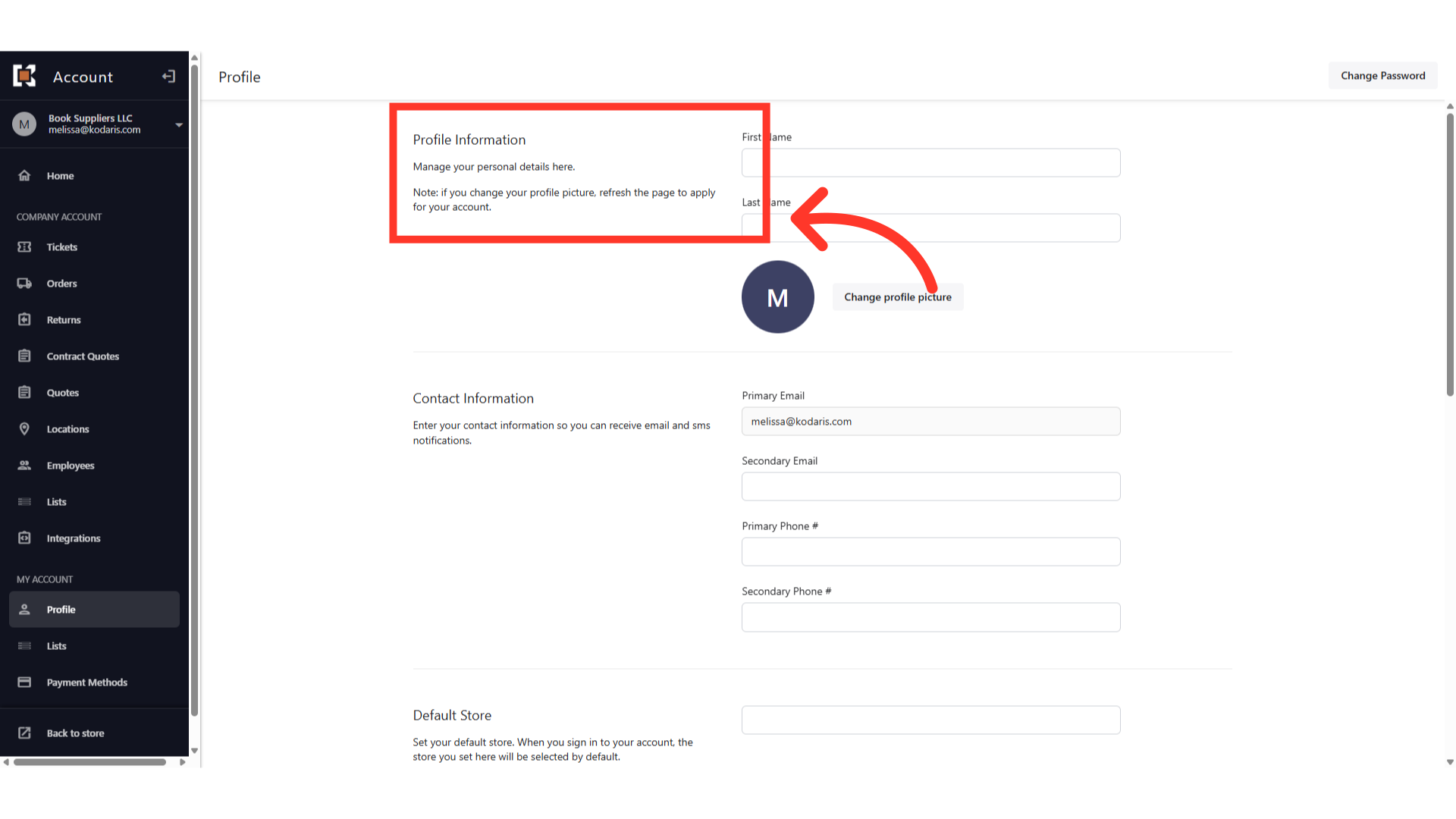Click the M profile avatar circle
The image size is (1456, 819).
click(x=777, y=297)
